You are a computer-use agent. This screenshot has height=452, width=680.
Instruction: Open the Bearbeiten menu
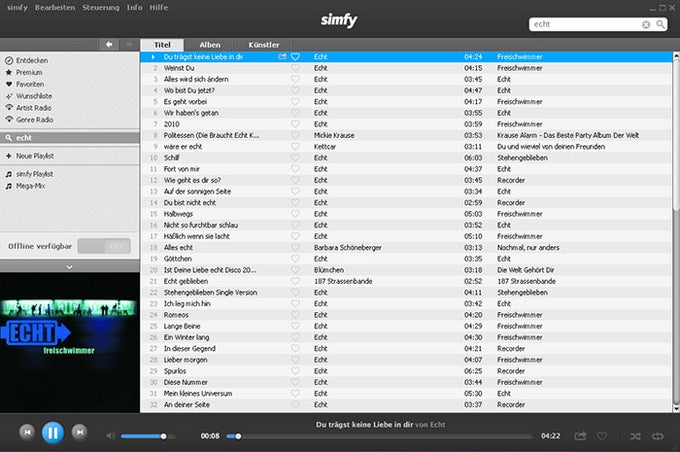pos(55,7)
